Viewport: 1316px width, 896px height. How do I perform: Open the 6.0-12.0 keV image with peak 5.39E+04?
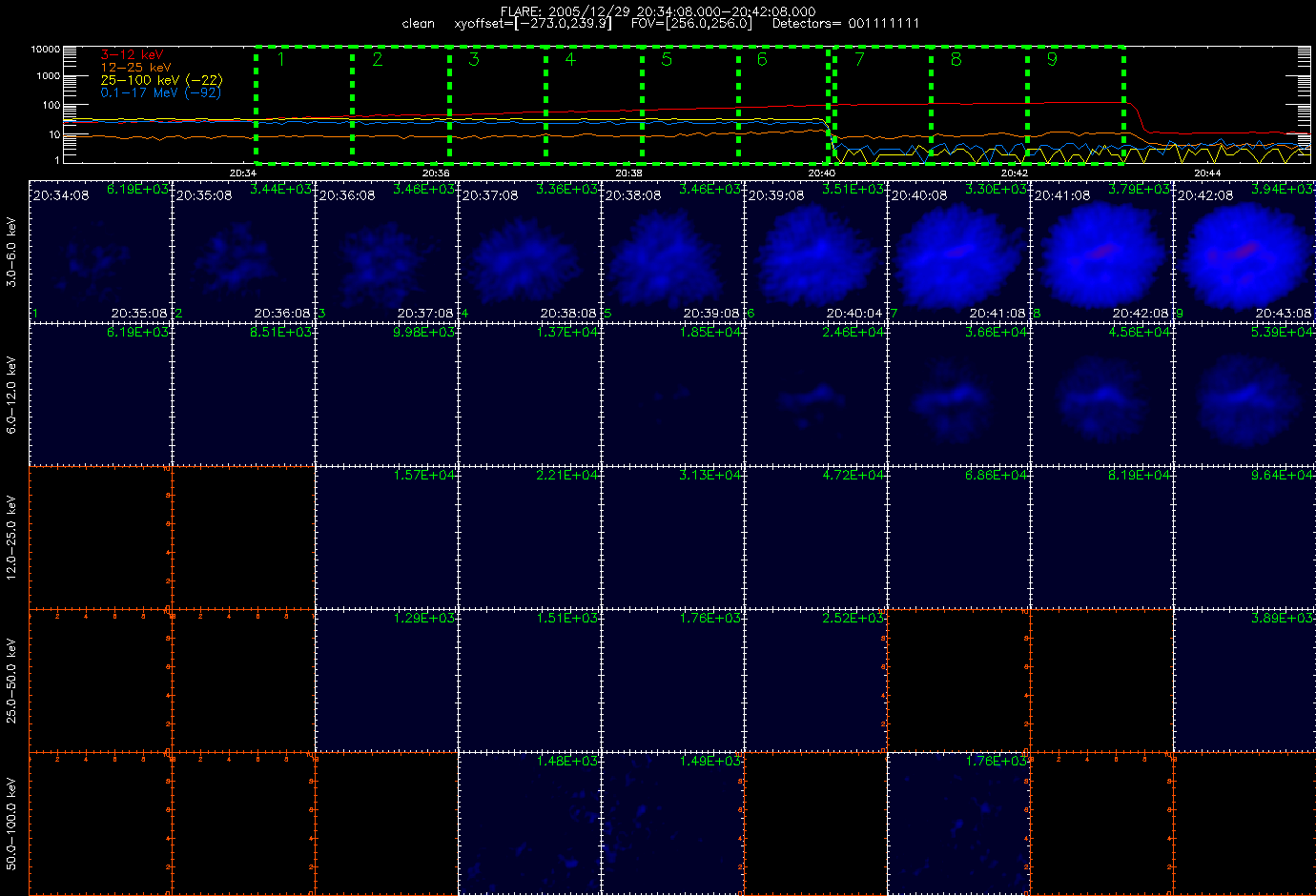pyautogui.click(x=1244, y=395)
